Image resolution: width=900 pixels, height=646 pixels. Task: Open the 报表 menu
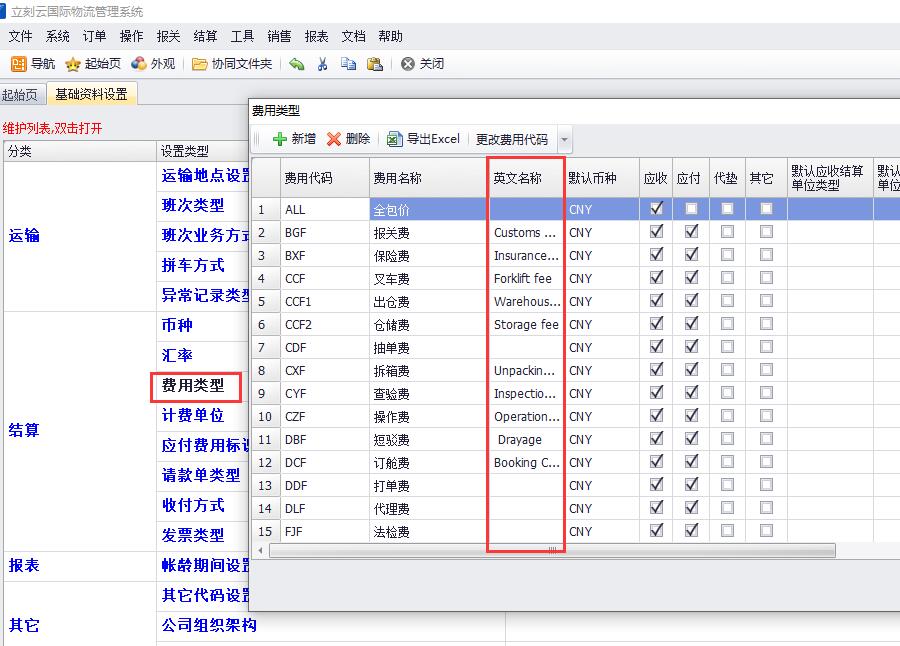click(316, 36)
